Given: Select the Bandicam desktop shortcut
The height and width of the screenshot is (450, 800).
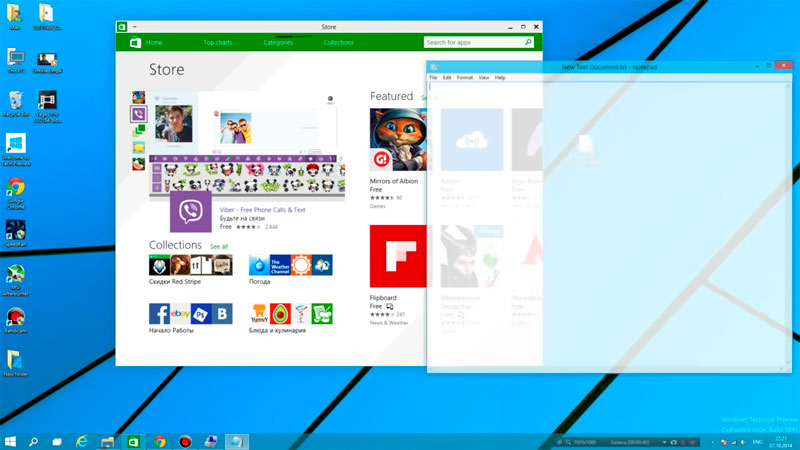Looking at the screenshot, I should [15, 320].
